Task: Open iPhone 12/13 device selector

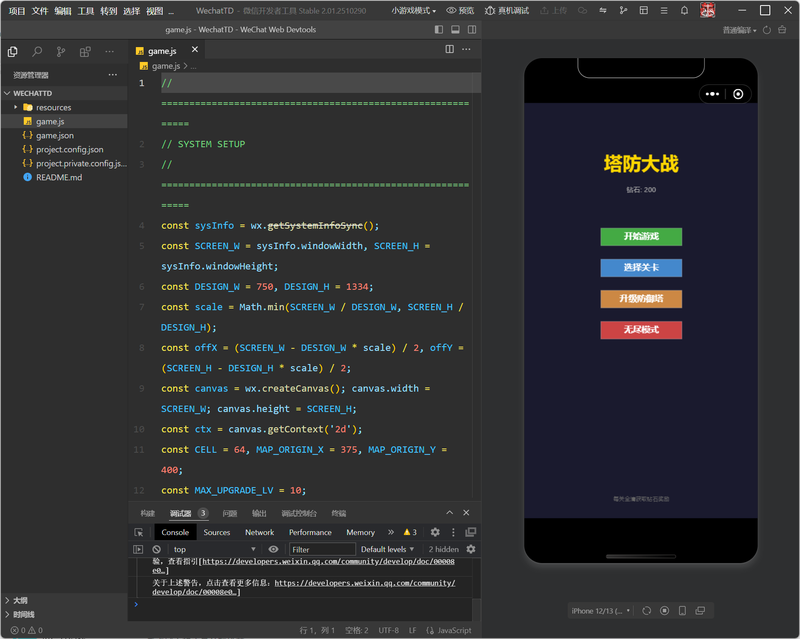Action: tap(601, 611)
